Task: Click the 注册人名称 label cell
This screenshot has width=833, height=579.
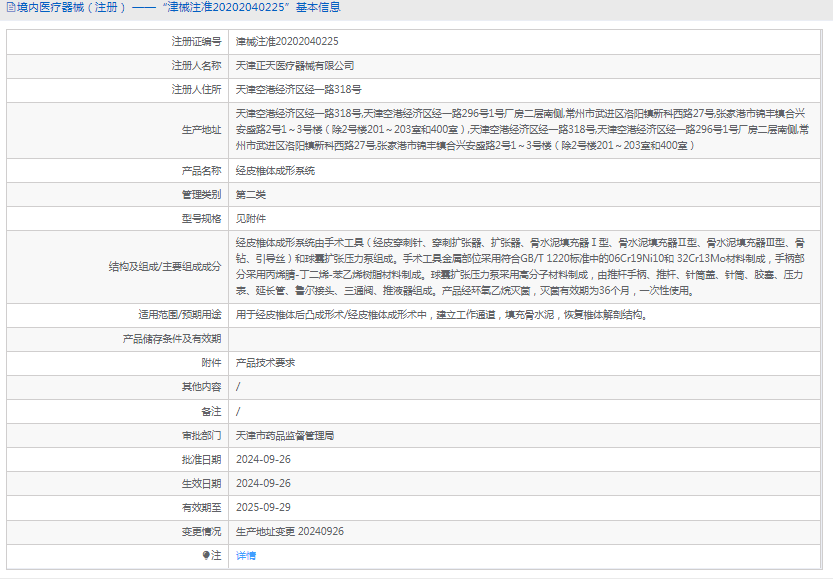Action: pyautogui.click(x=118, y=66)
